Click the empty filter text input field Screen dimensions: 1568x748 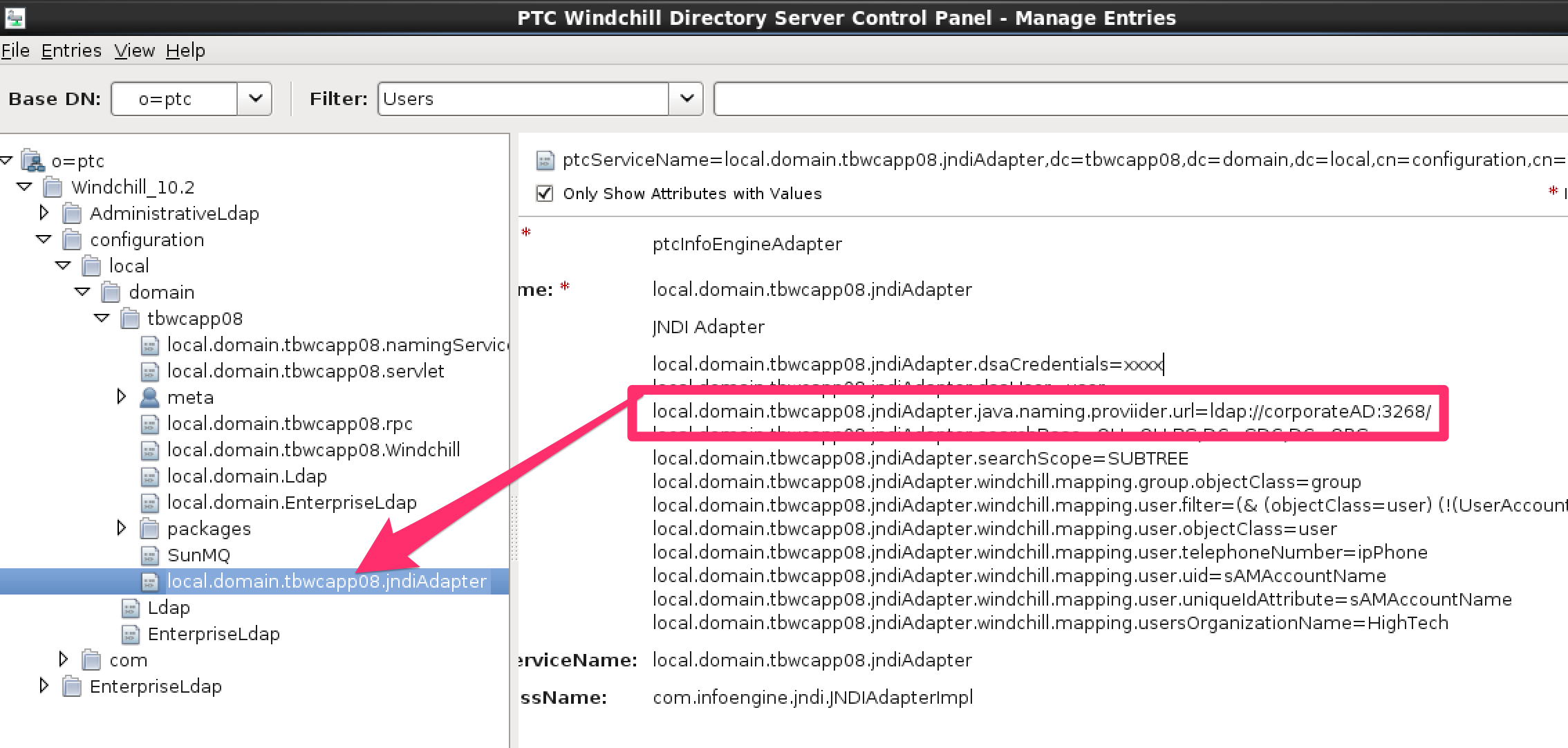[x=1141, y=99]
